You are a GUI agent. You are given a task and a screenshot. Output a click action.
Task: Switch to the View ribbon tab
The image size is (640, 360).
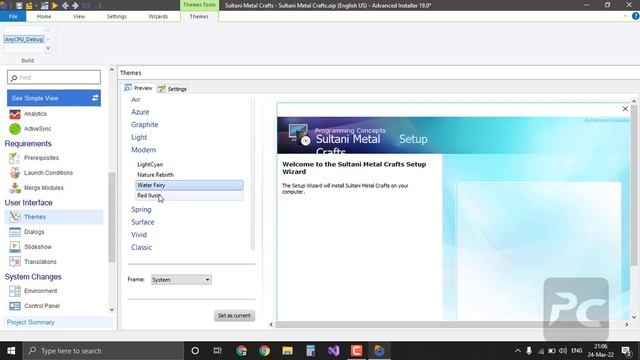click(79, 16)
